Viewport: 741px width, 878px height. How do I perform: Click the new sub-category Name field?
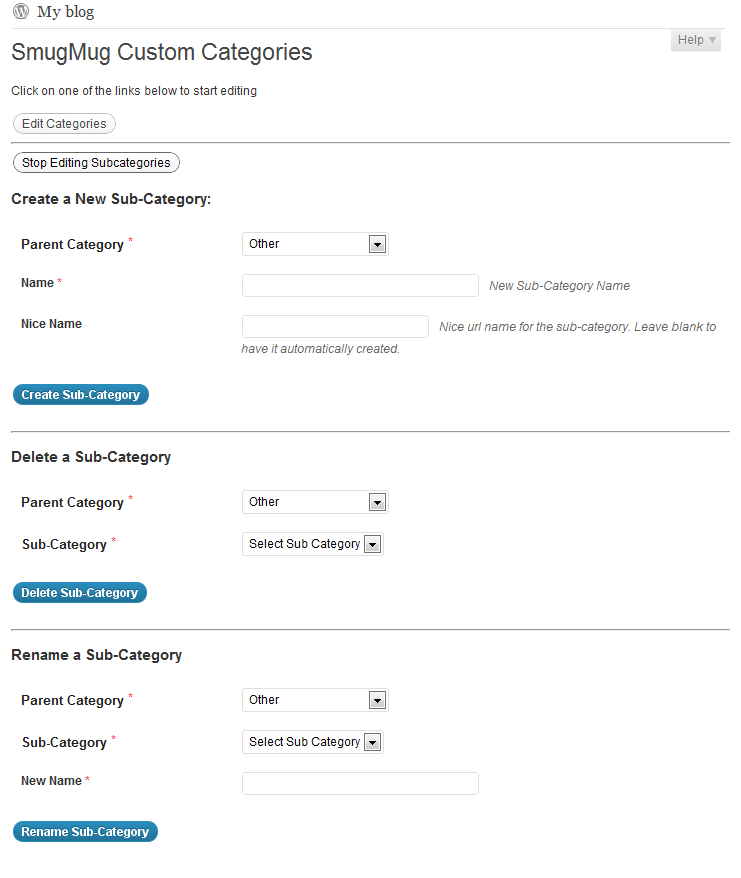(x=360, y=286)
